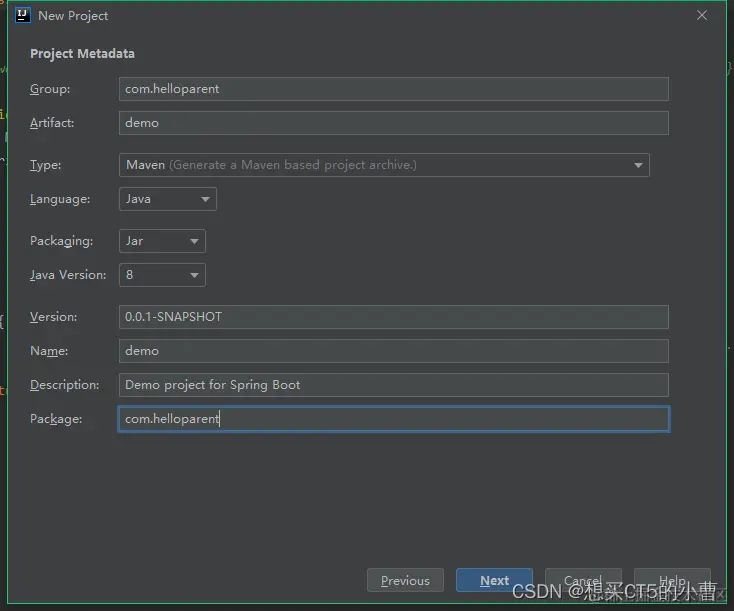734x611 pixels.
Task: Click the Package label
Action: pos(56,419)
